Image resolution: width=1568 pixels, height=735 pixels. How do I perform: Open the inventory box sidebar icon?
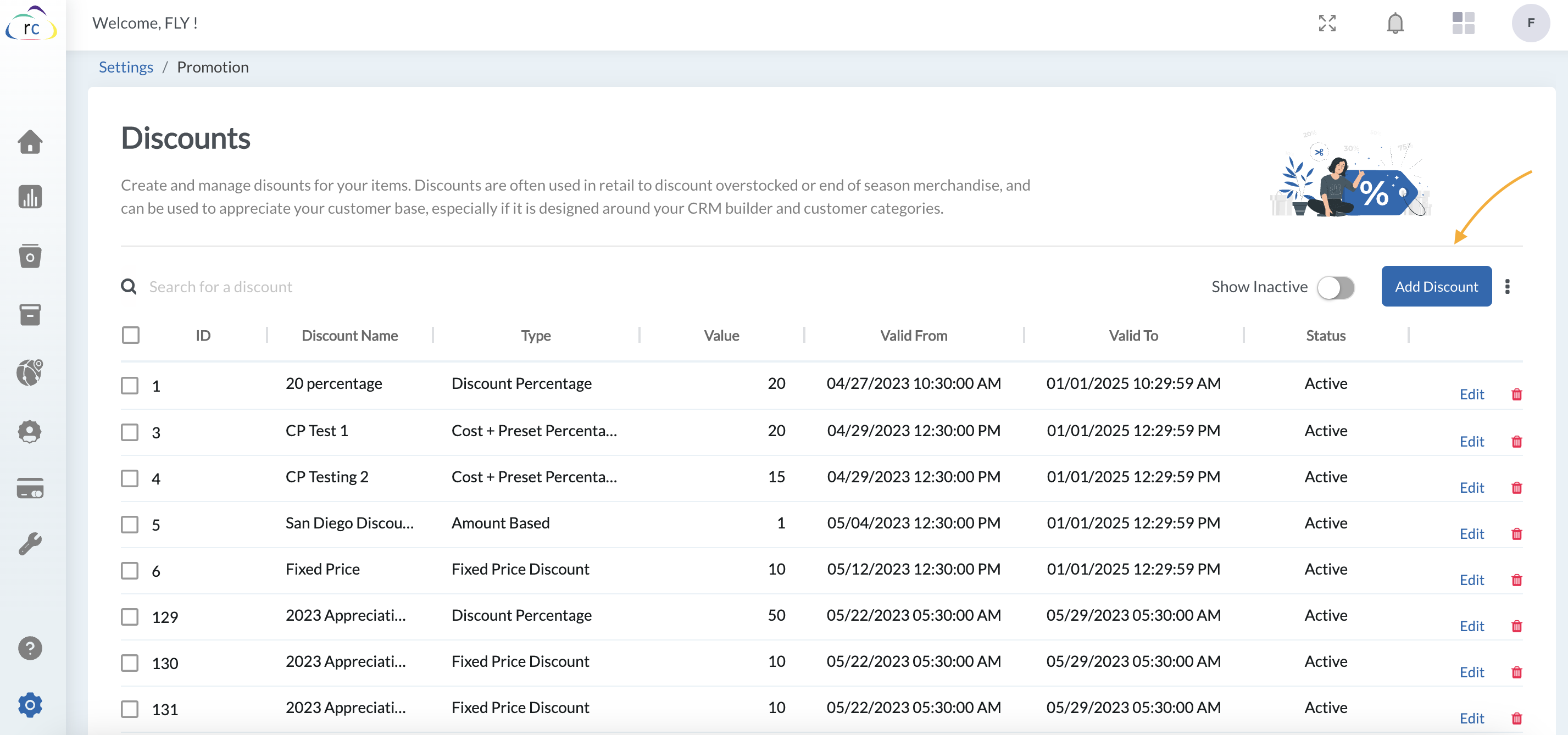30,315
